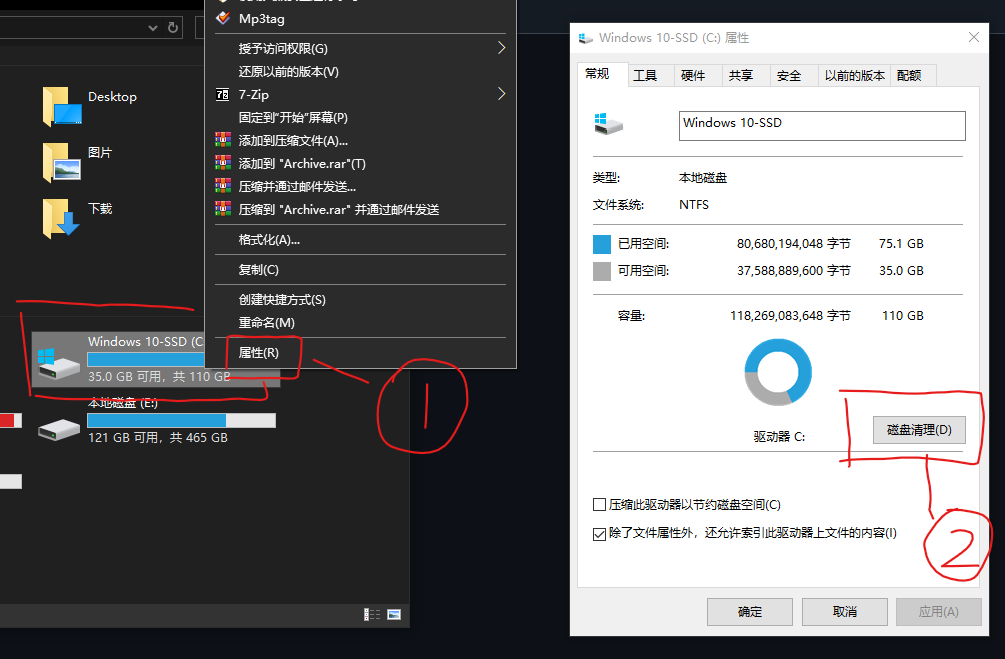
Task: Click inside the Windows 10-SSD name field
Action: [x=820, y=125]
